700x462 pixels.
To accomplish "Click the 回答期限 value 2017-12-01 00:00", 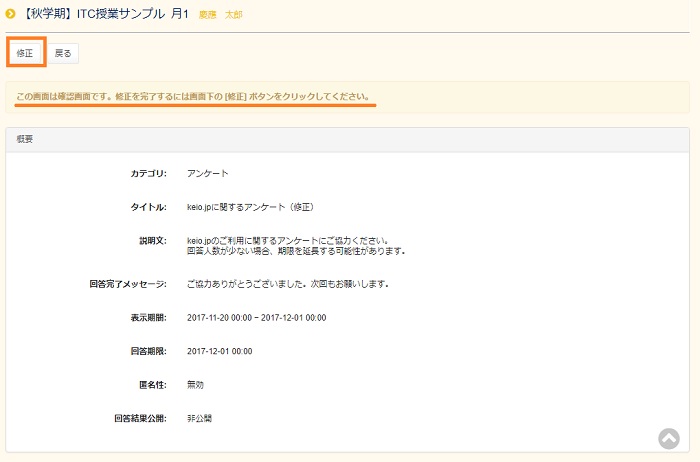I will pos(219,351).
